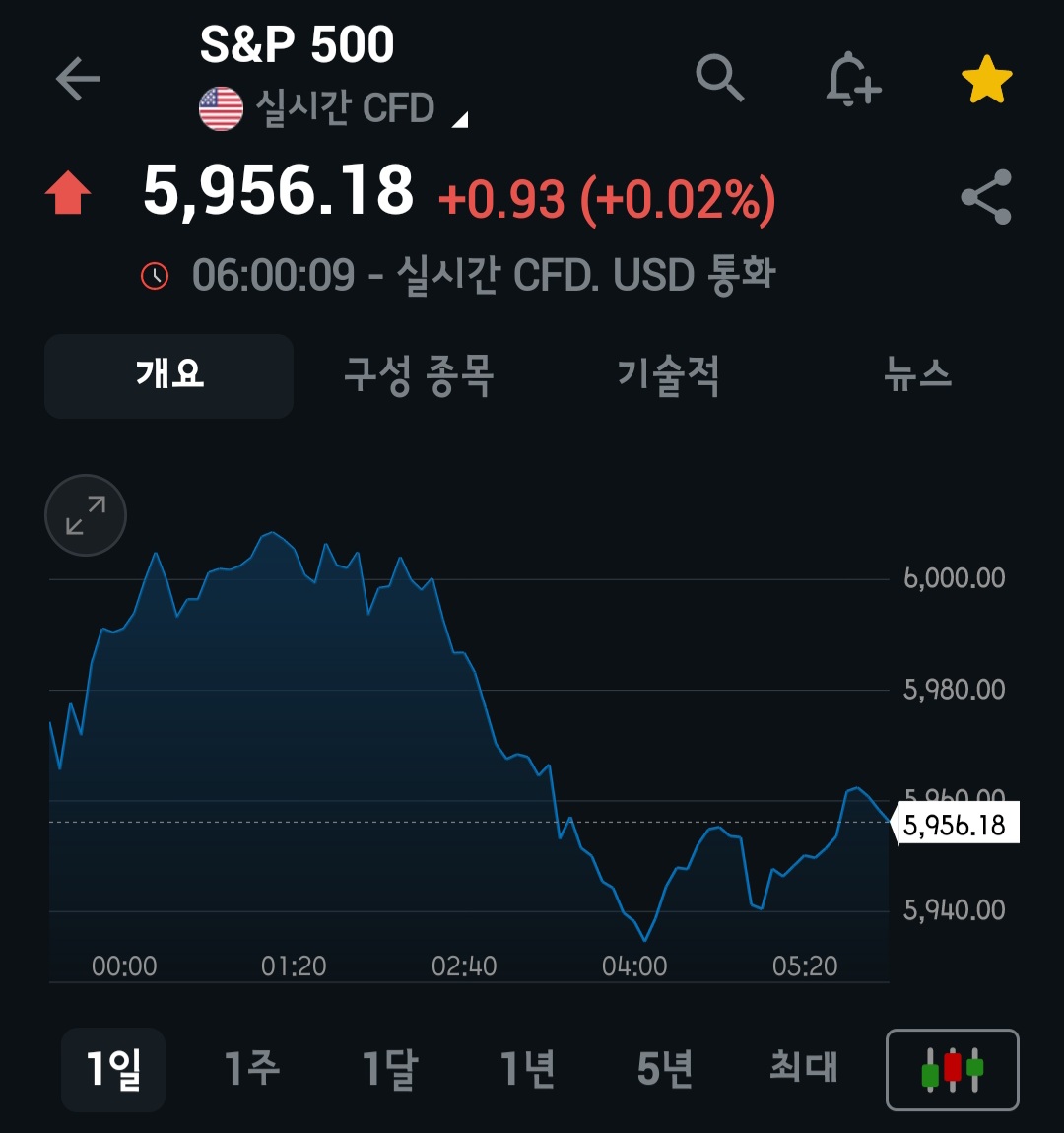This screenshot has width=1064, height=1133.
Task: Tap the US flag icon
Action: [x=221, y=109]
